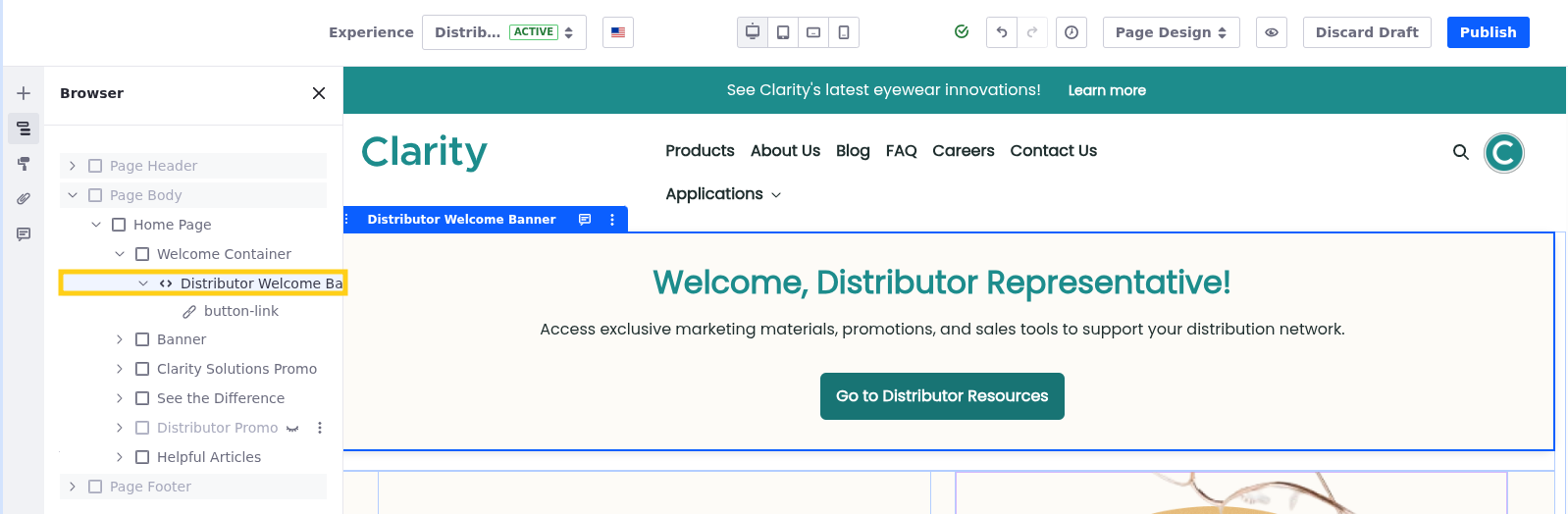Switch to the tablet viewport size

(x=783, y=32)
